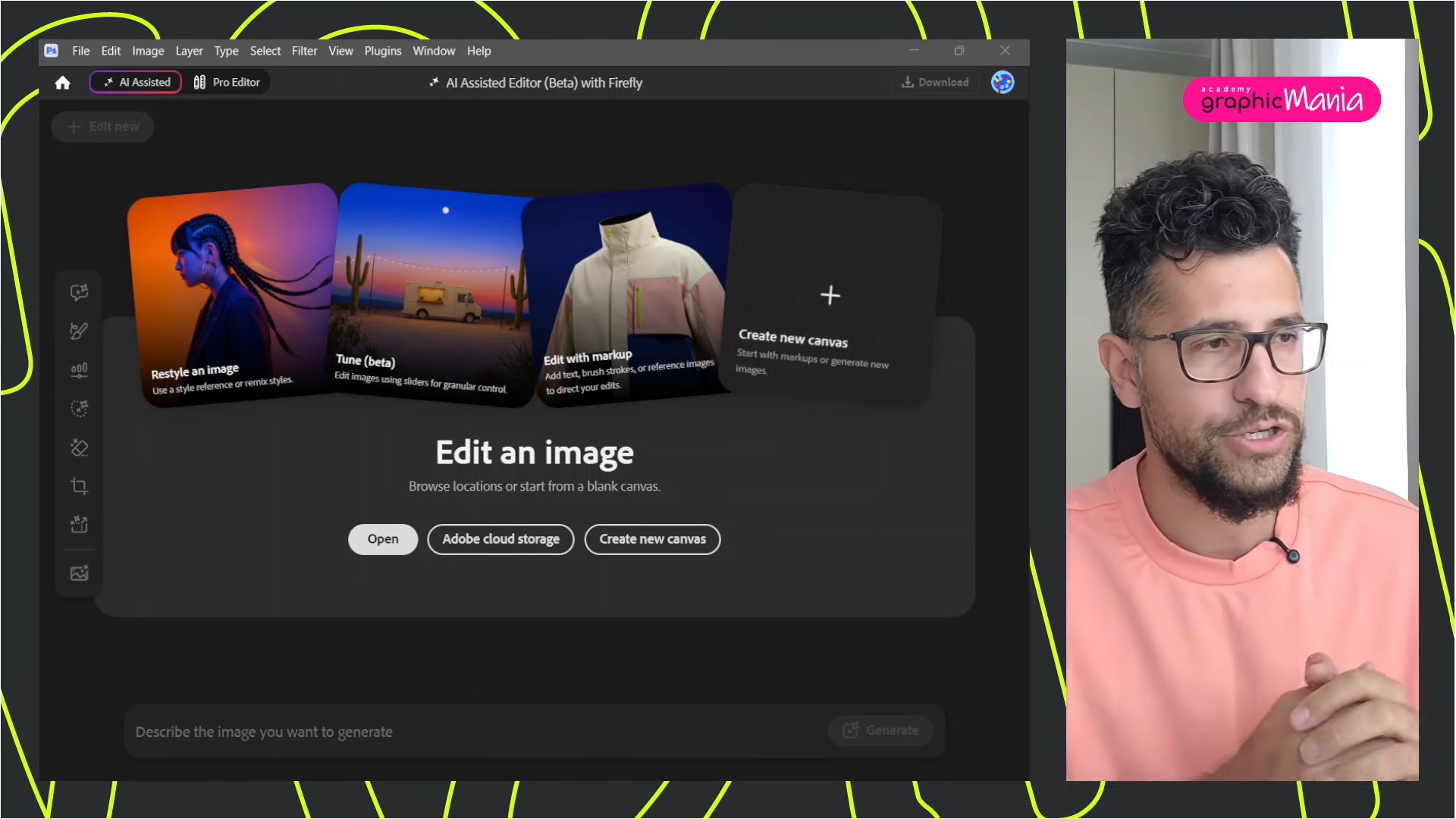This screenshot has height=819, width=1456.
Task: Open the Select menu
Action: click(x=265, y=51)
